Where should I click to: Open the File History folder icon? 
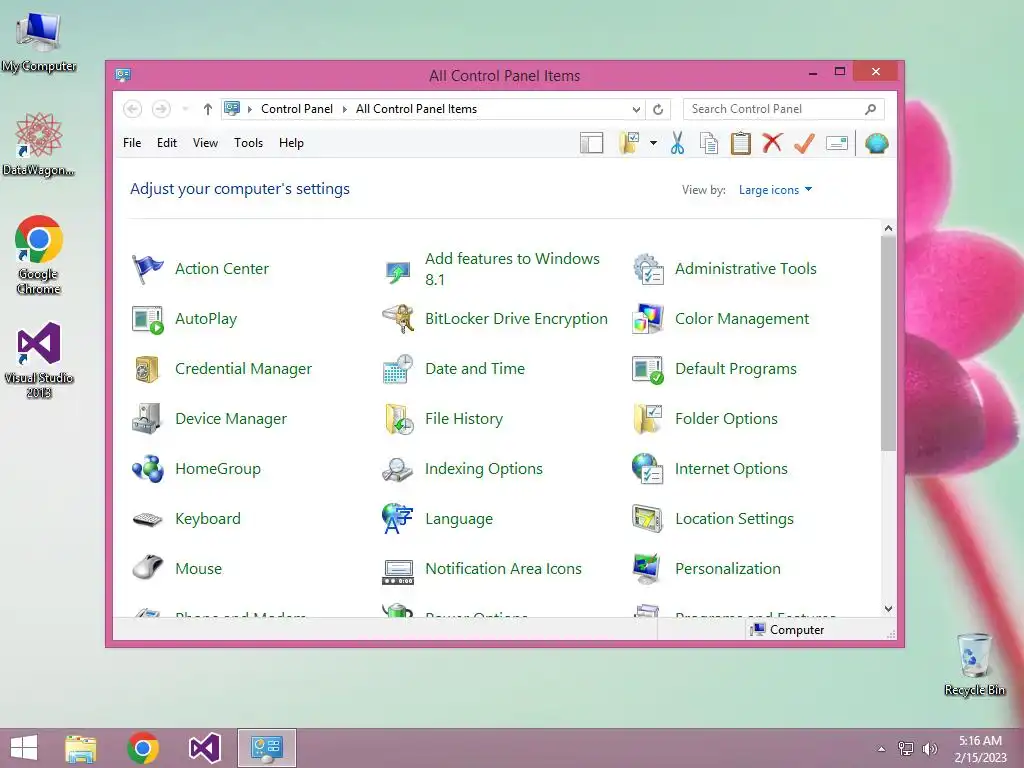[x=398, y=419]
